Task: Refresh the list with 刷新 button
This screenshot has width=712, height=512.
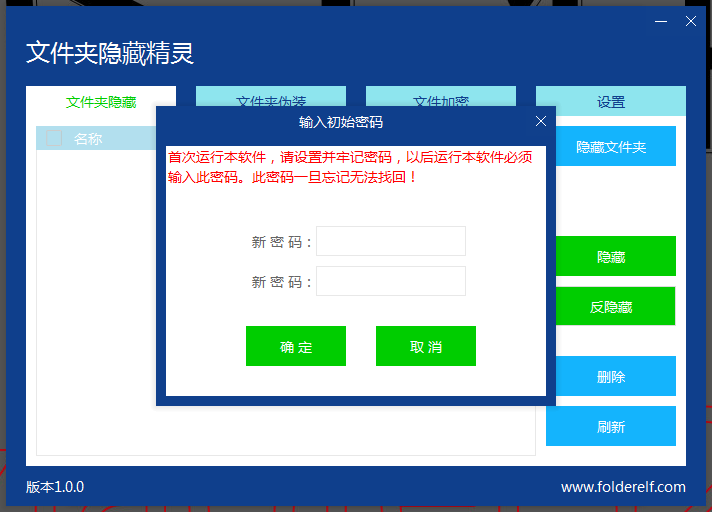Action: coord(611,426)
